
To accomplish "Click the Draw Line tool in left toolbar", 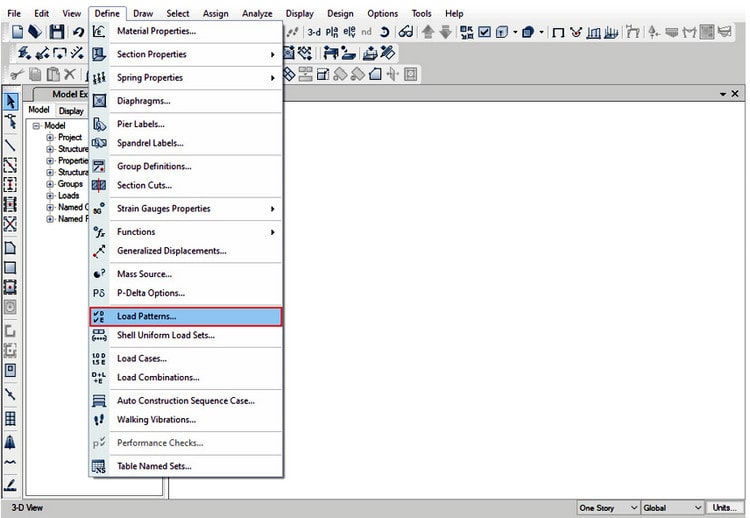I will 10,144.
